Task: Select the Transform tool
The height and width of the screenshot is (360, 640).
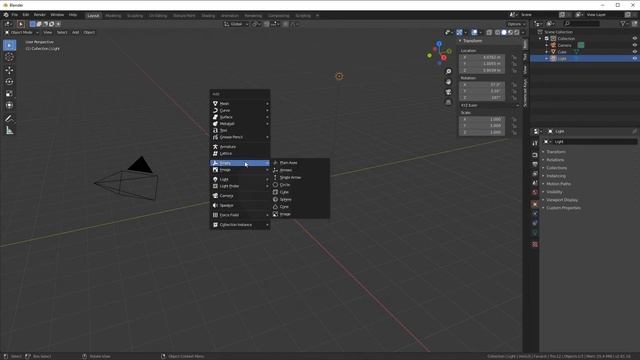Action: [9, 105]
